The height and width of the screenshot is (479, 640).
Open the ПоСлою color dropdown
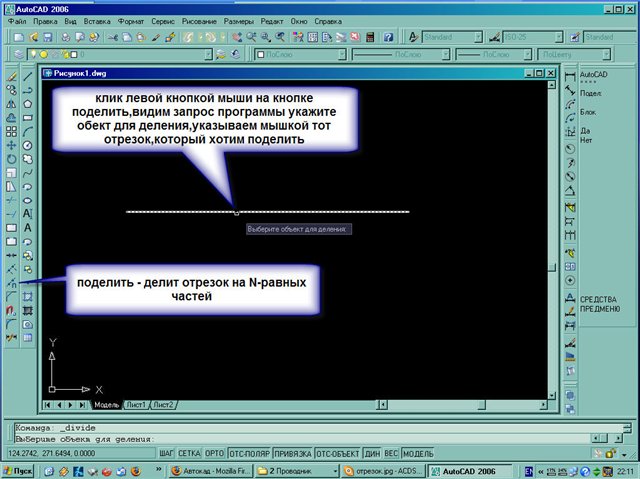pyautogui.click(x=300, y=55)
